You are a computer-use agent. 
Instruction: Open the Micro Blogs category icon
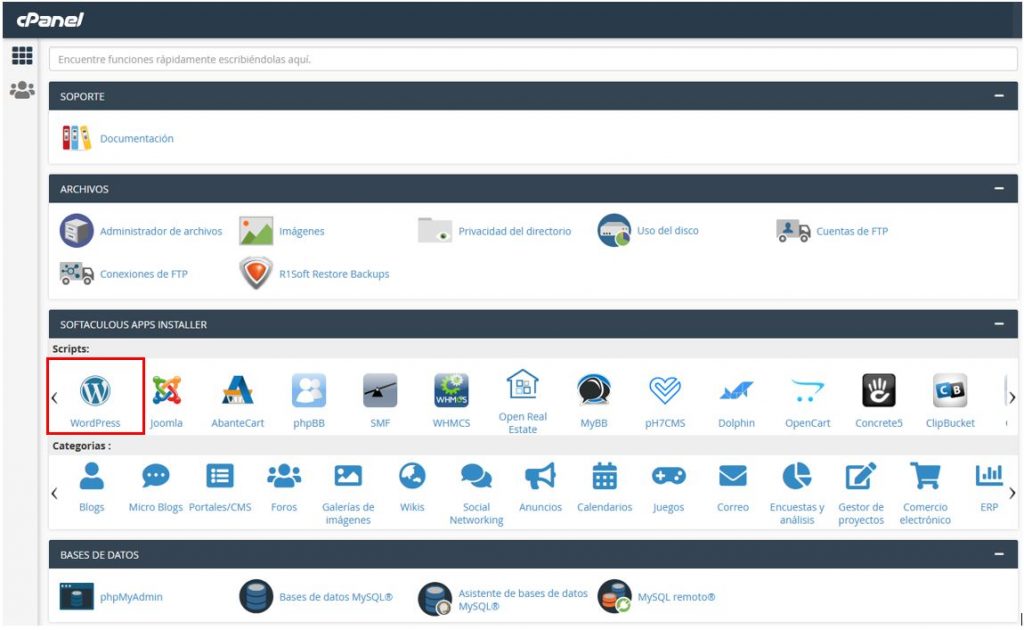(x=155, y=476)
